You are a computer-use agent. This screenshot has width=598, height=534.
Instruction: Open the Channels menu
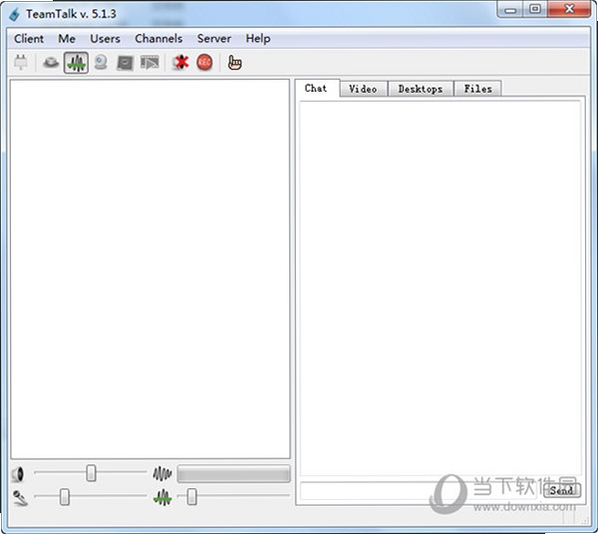pos(159,39)
